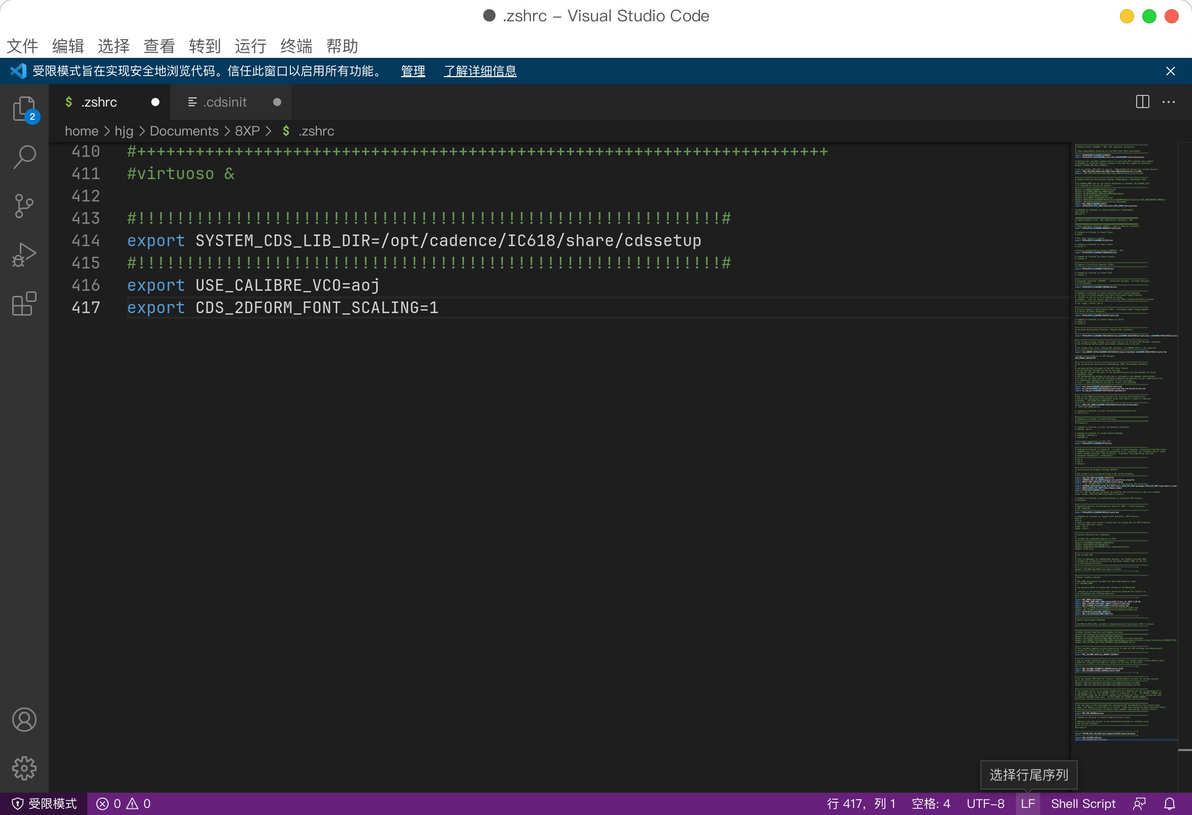1192x815 pixels.
Task: Click the VS Code logo in banner
Action: coord(17,71)
